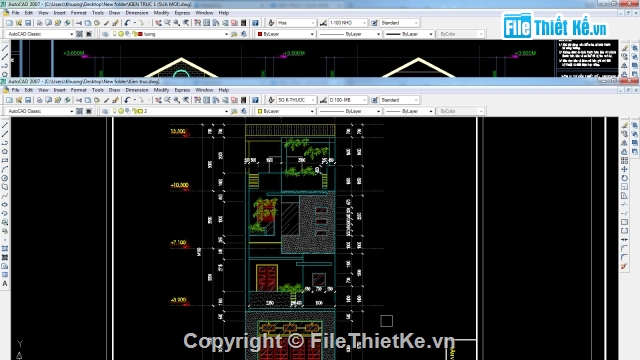Toggle layer 2 lightbulb on/off in lower window

[x=115, y=111]
